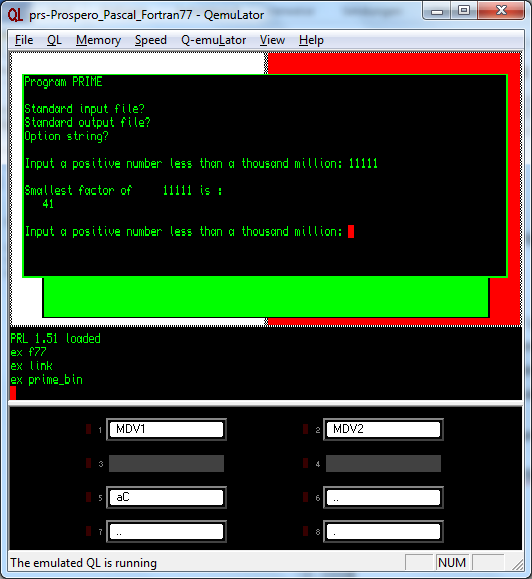This screenshot has height=579, width=532.
Task: Click the drive 1 activity LED
Action: [89, 429]
